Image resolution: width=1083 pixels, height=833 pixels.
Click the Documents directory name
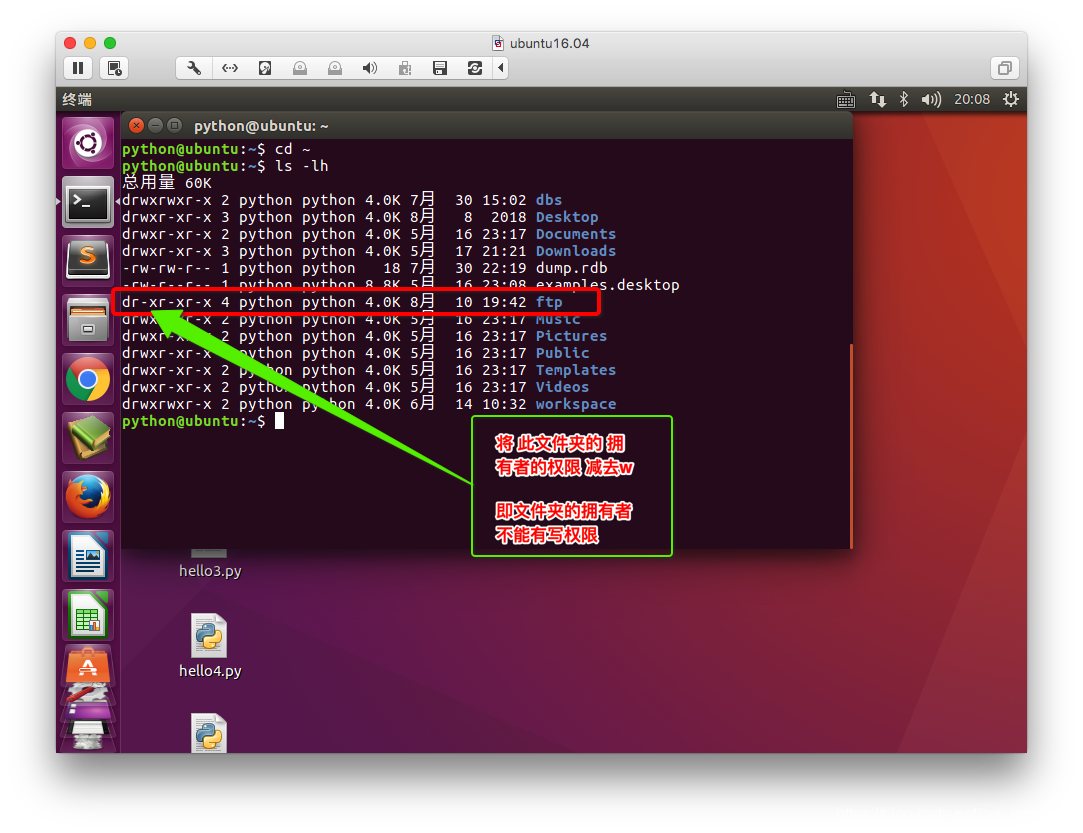click(576, 234)
